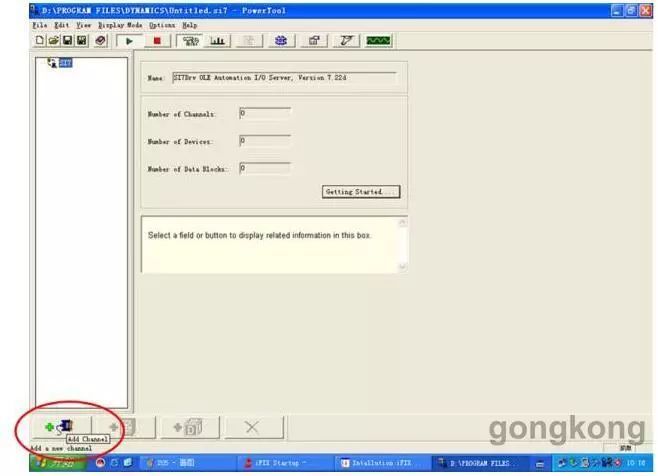Click the Windows Start button
The width and height of the screenshot is (658, 476).
(x=56, y=464)
